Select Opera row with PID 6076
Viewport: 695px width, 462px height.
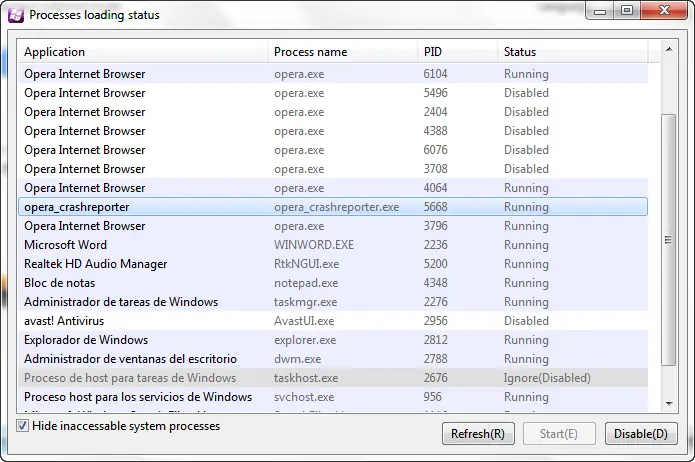coord(333,150)
